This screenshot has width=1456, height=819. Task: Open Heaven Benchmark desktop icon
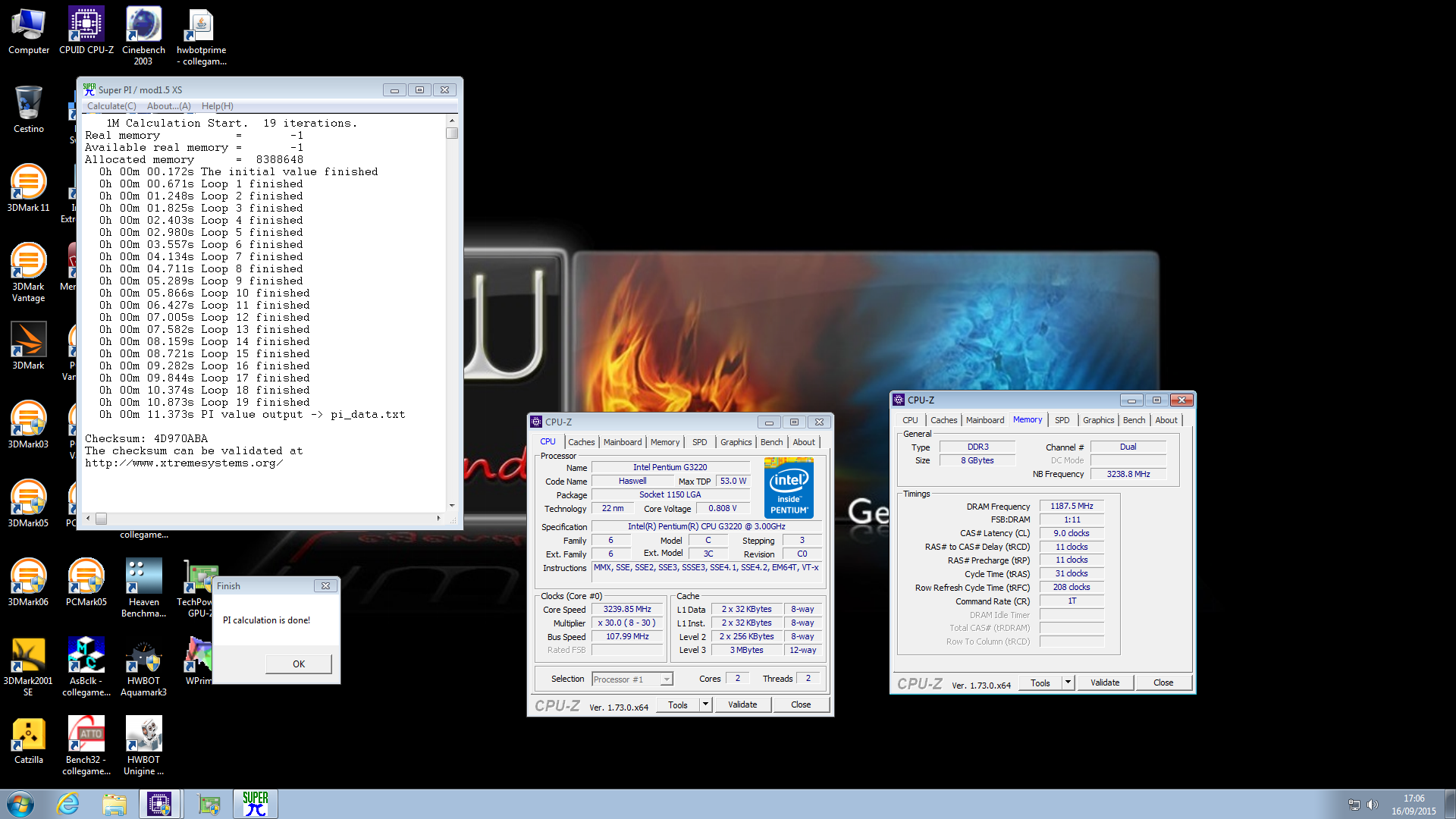click(143, 588)
